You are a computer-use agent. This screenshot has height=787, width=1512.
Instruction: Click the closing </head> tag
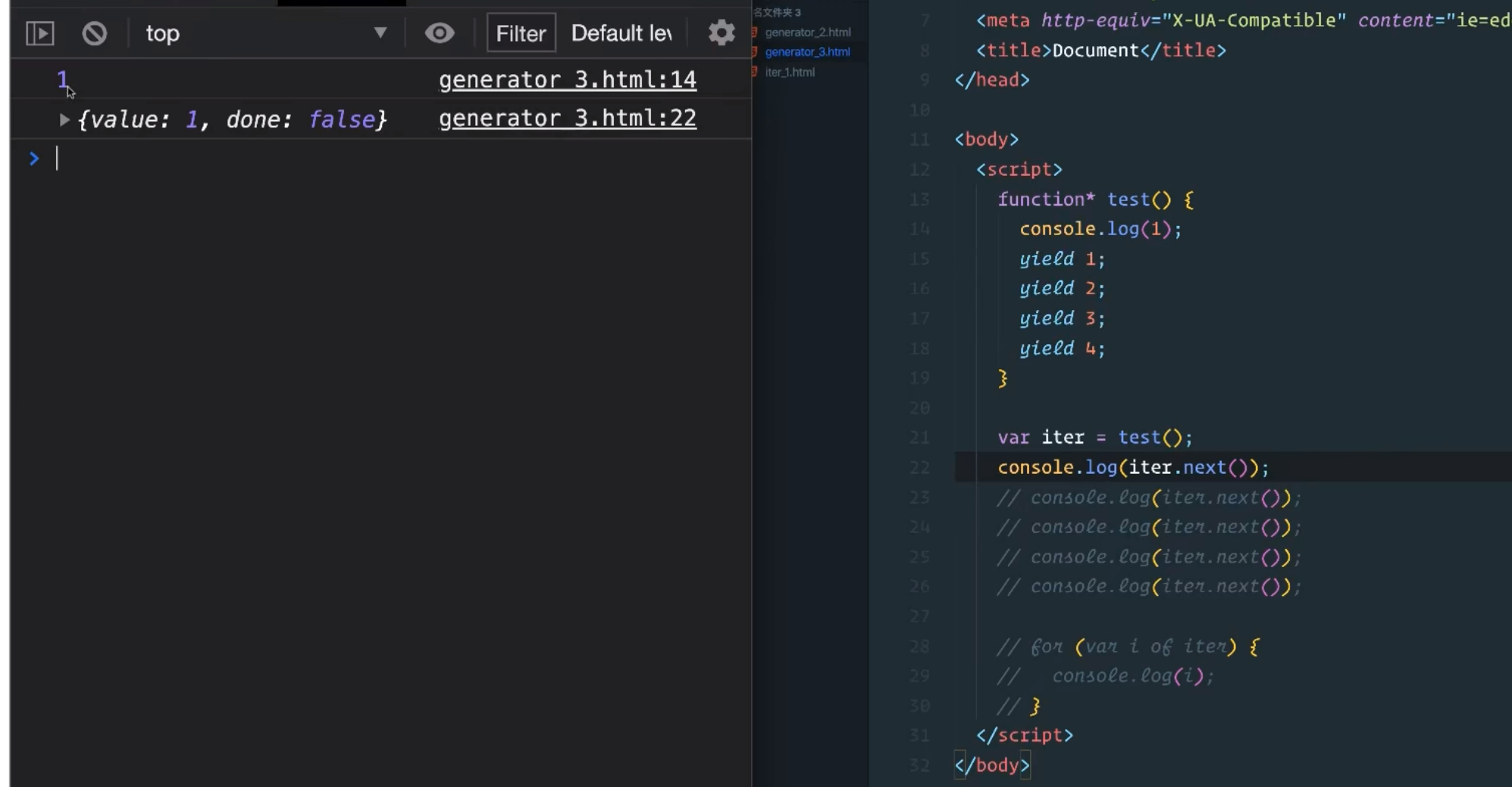(x=992, y=80)
